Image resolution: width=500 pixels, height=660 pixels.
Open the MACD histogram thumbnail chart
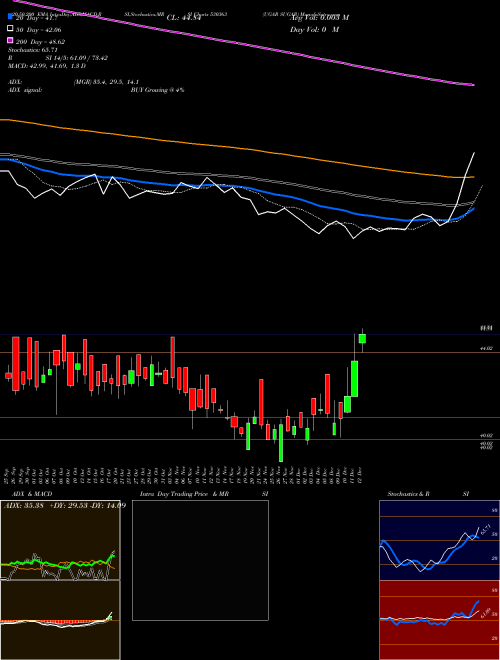click(60, 620)
